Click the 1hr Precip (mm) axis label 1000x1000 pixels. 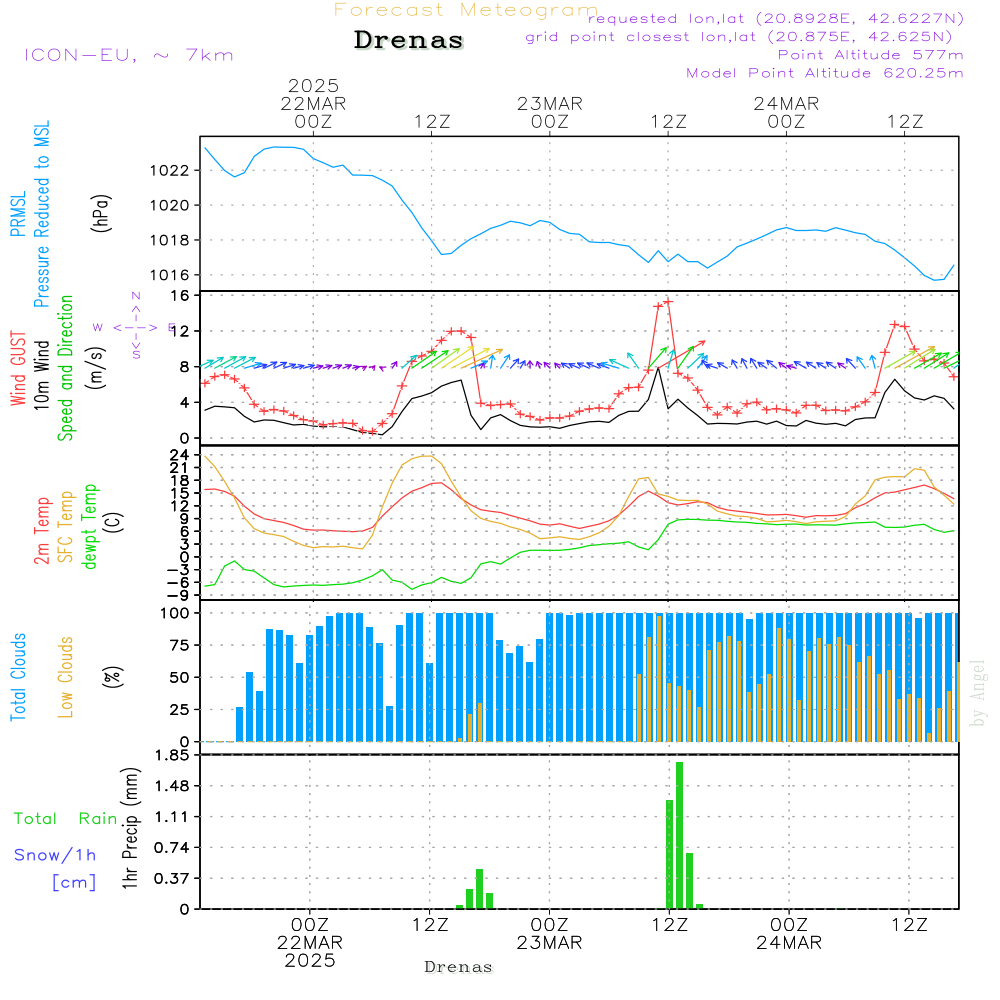pyautogui.click(x=129, y=828)
